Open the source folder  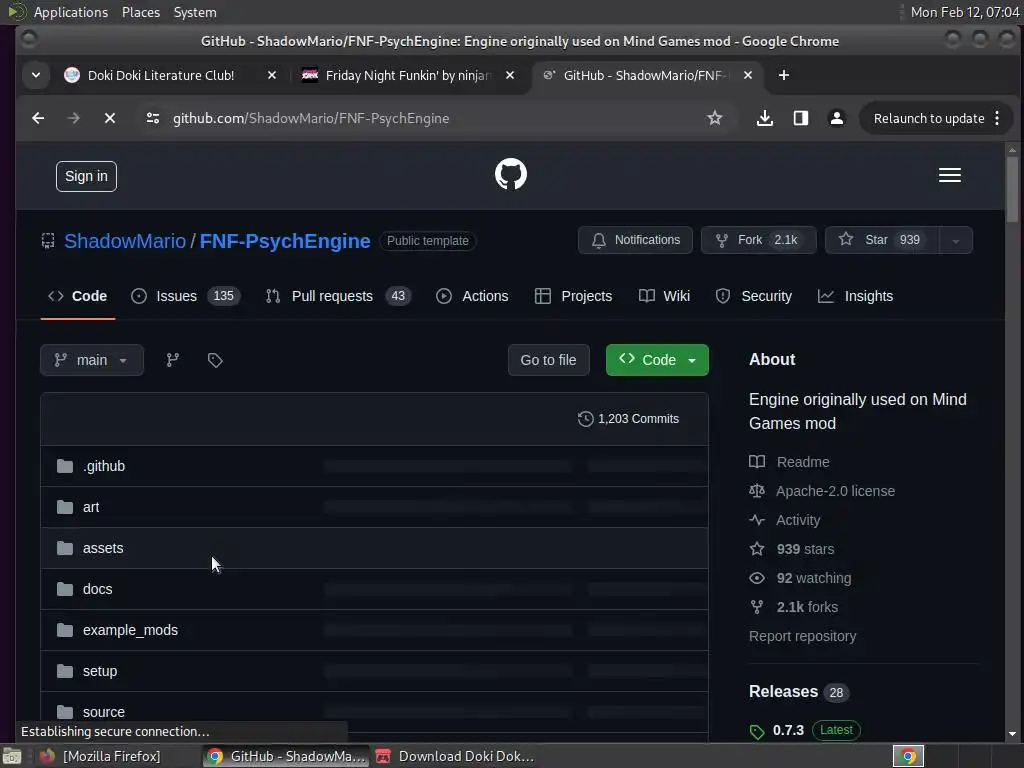click(103, 712)
